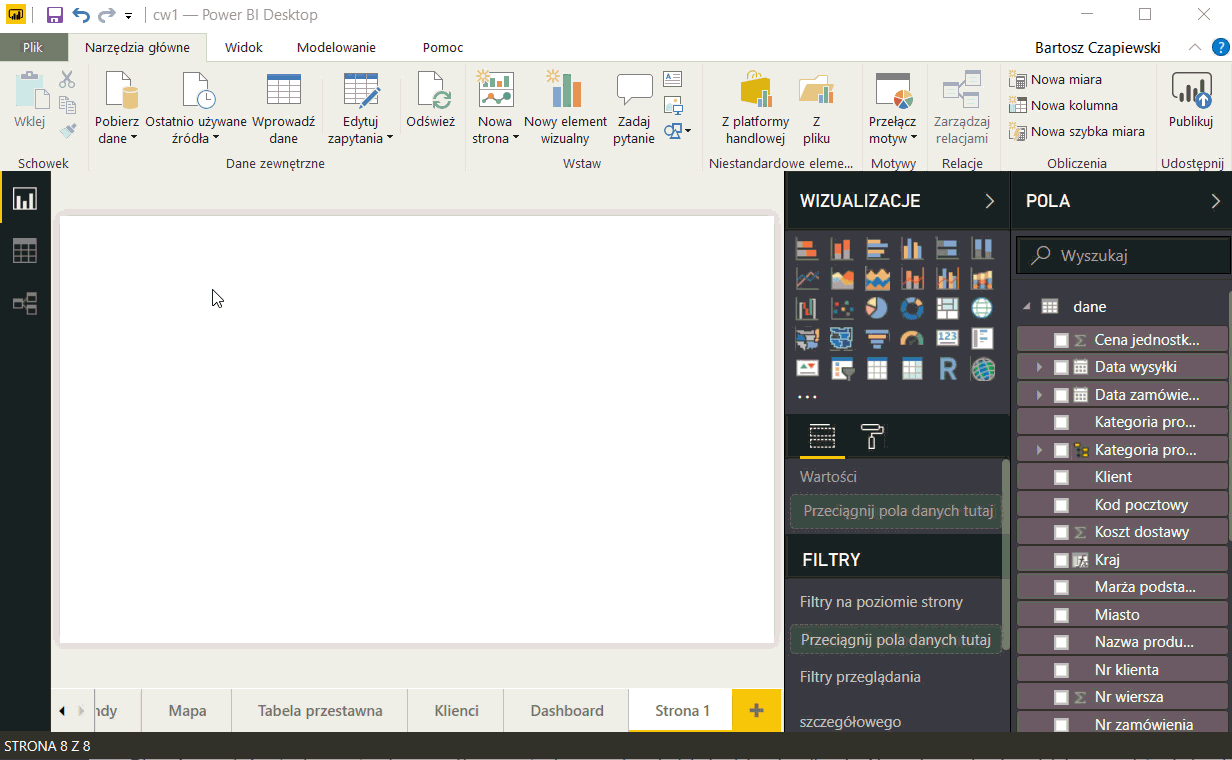
Task: Switch to the Dashboard page tab
Action: pyautogui.click(x=566, y=711)
